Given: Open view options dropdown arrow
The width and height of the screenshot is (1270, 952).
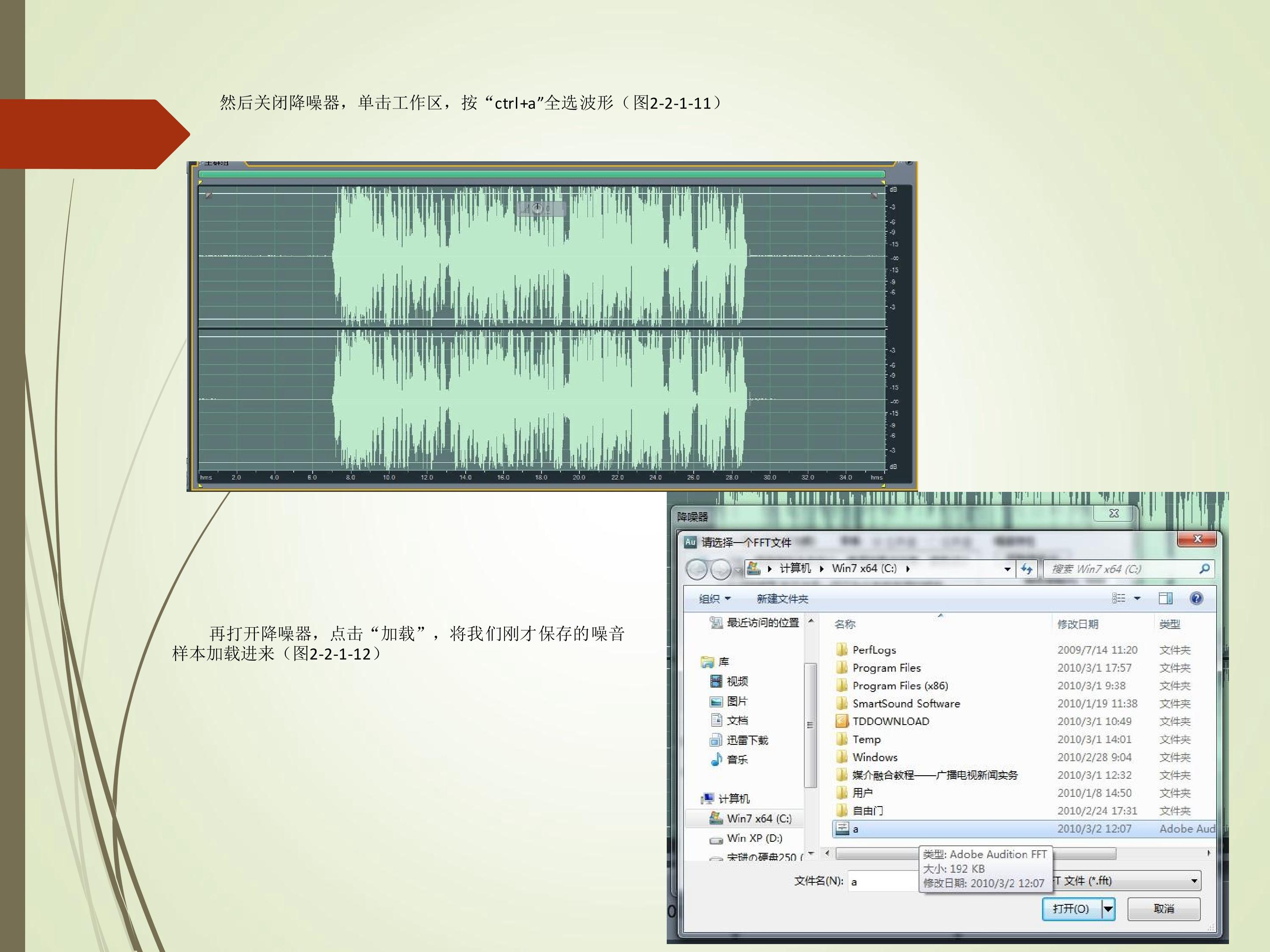Looking at the screenshot, I should (x=1137, y=599).
